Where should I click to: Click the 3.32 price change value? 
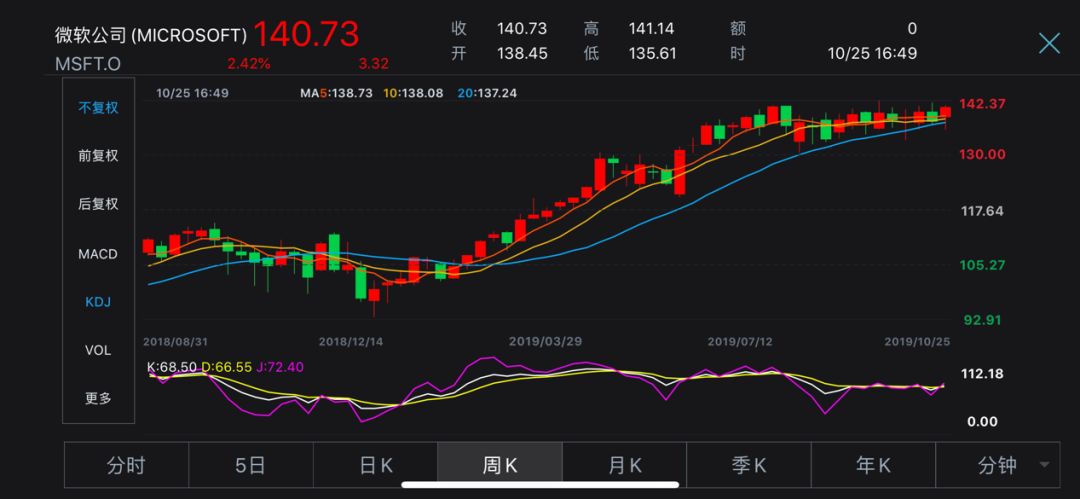[x=373, y=64]
